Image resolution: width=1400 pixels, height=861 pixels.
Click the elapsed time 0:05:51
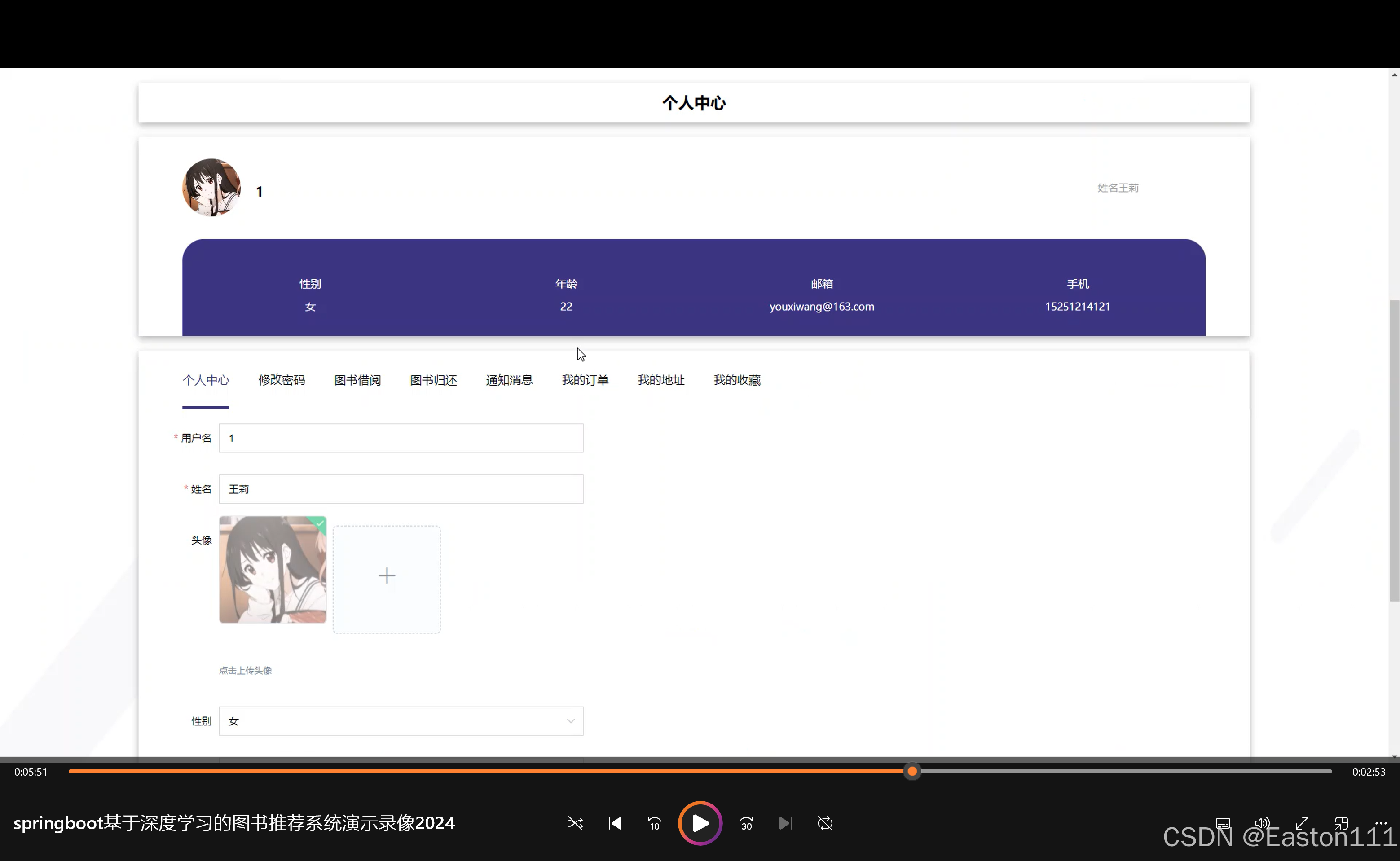(x=31, y=772)
